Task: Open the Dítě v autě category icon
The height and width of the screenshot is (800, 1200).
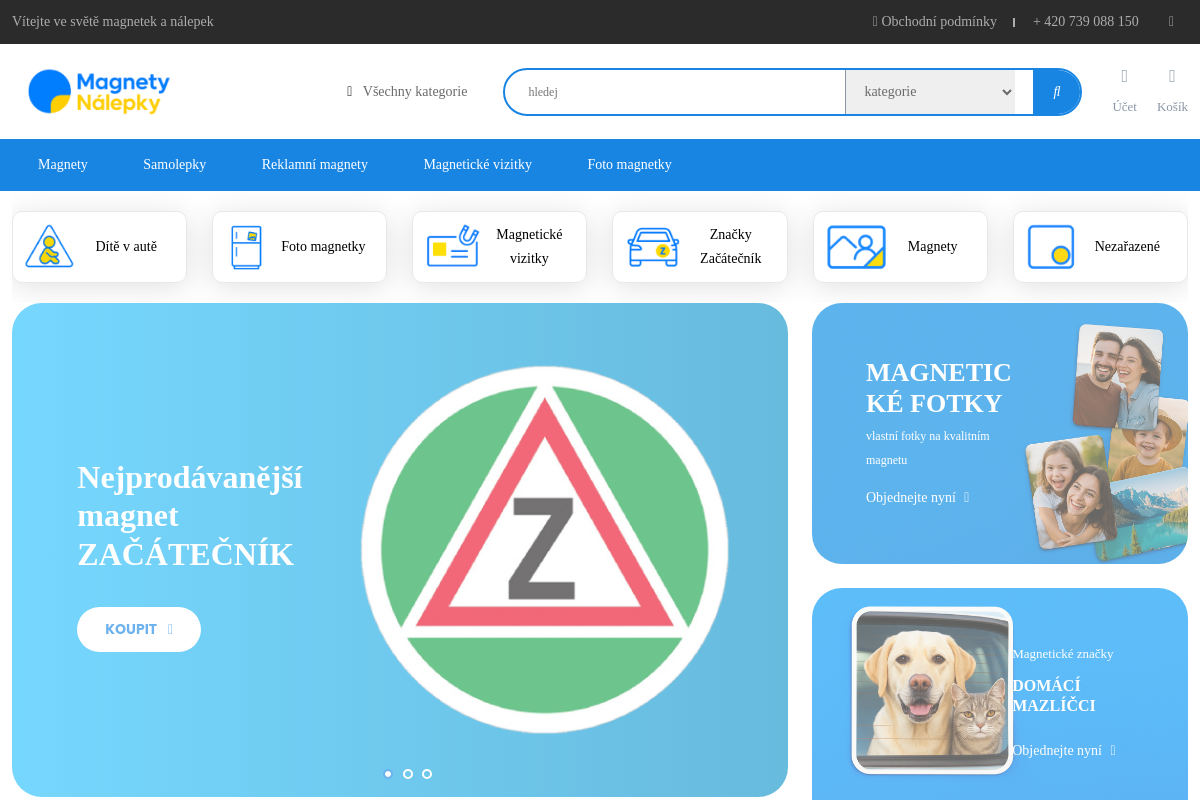Action: coord(49,247)
